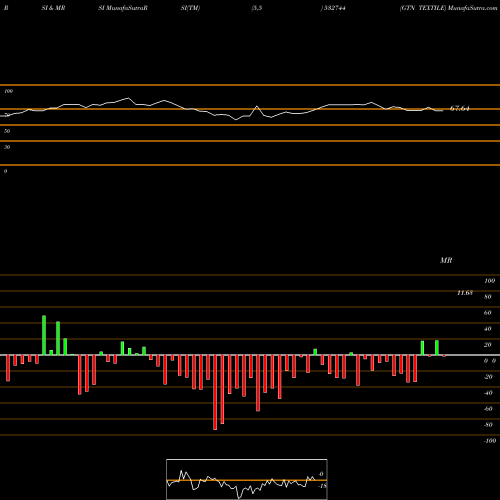Click the GTN TEXTILE MunafaSutra.com header text

(448, 8)
